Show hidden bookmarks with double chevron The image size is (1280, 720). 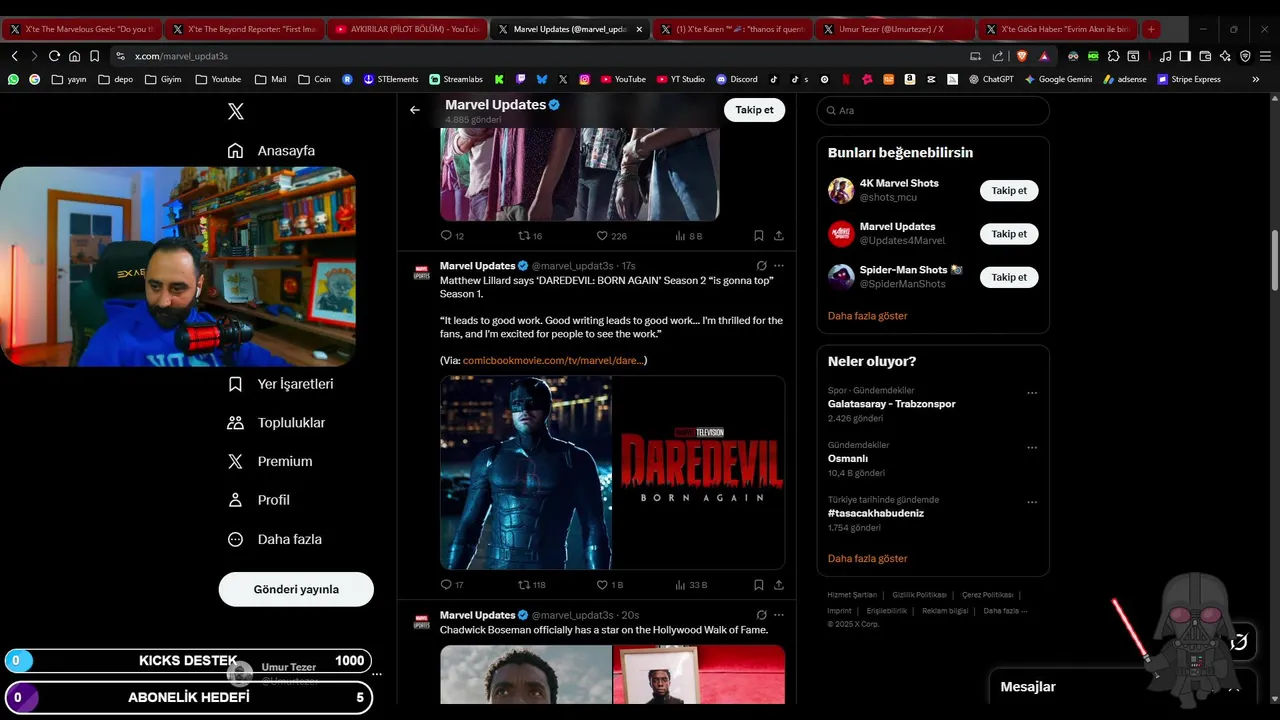tap(1256, 79)
